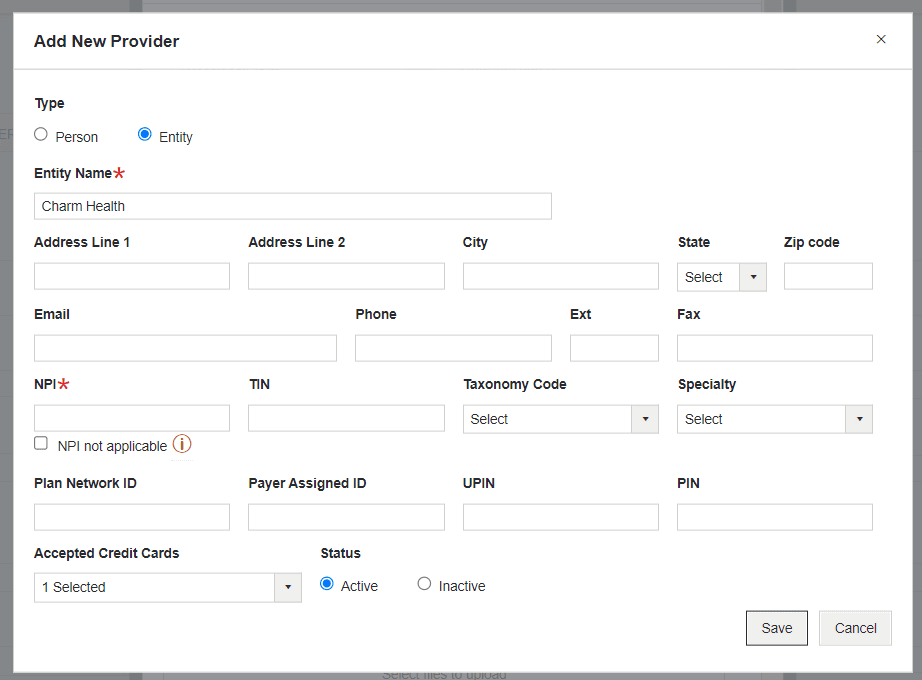Select the Person radio button
The height and width of the screenshot is (680, 922).
click(40, 134)
